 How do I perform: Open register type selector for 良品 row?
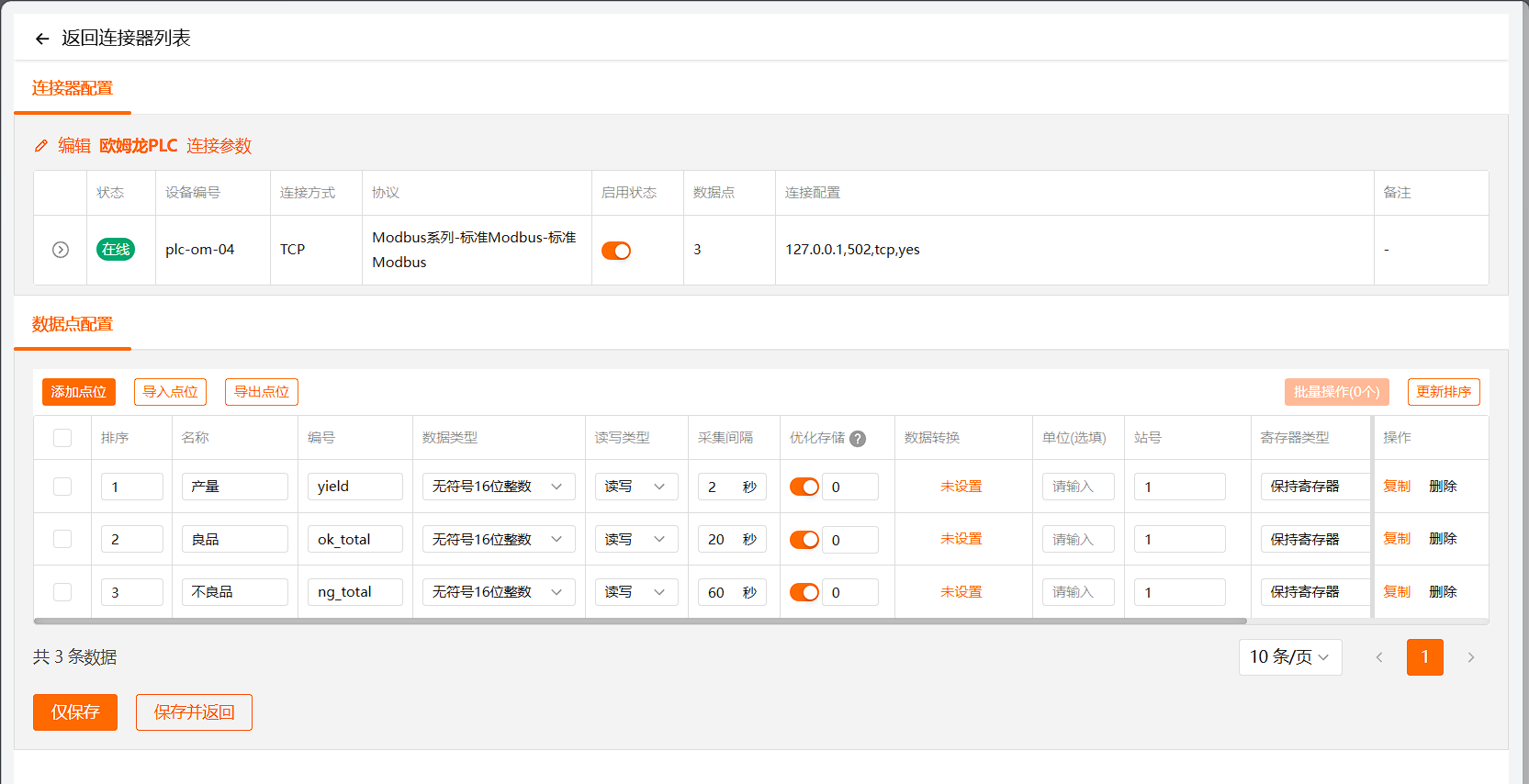pyautogui.click(x=1315, y=539)
